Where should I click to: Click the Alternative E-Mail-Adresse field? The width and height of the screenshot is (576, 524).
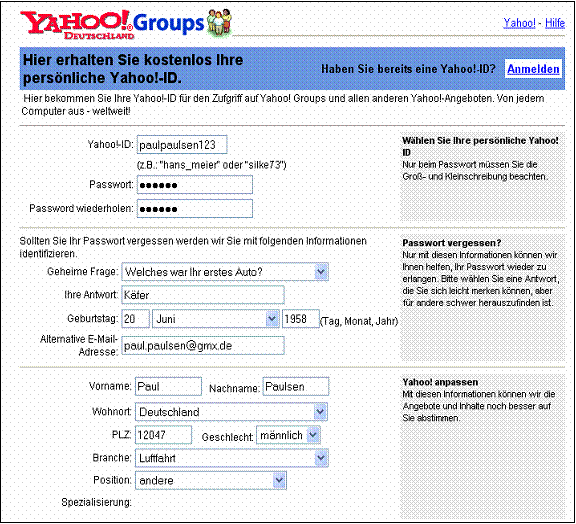point(203,345)
